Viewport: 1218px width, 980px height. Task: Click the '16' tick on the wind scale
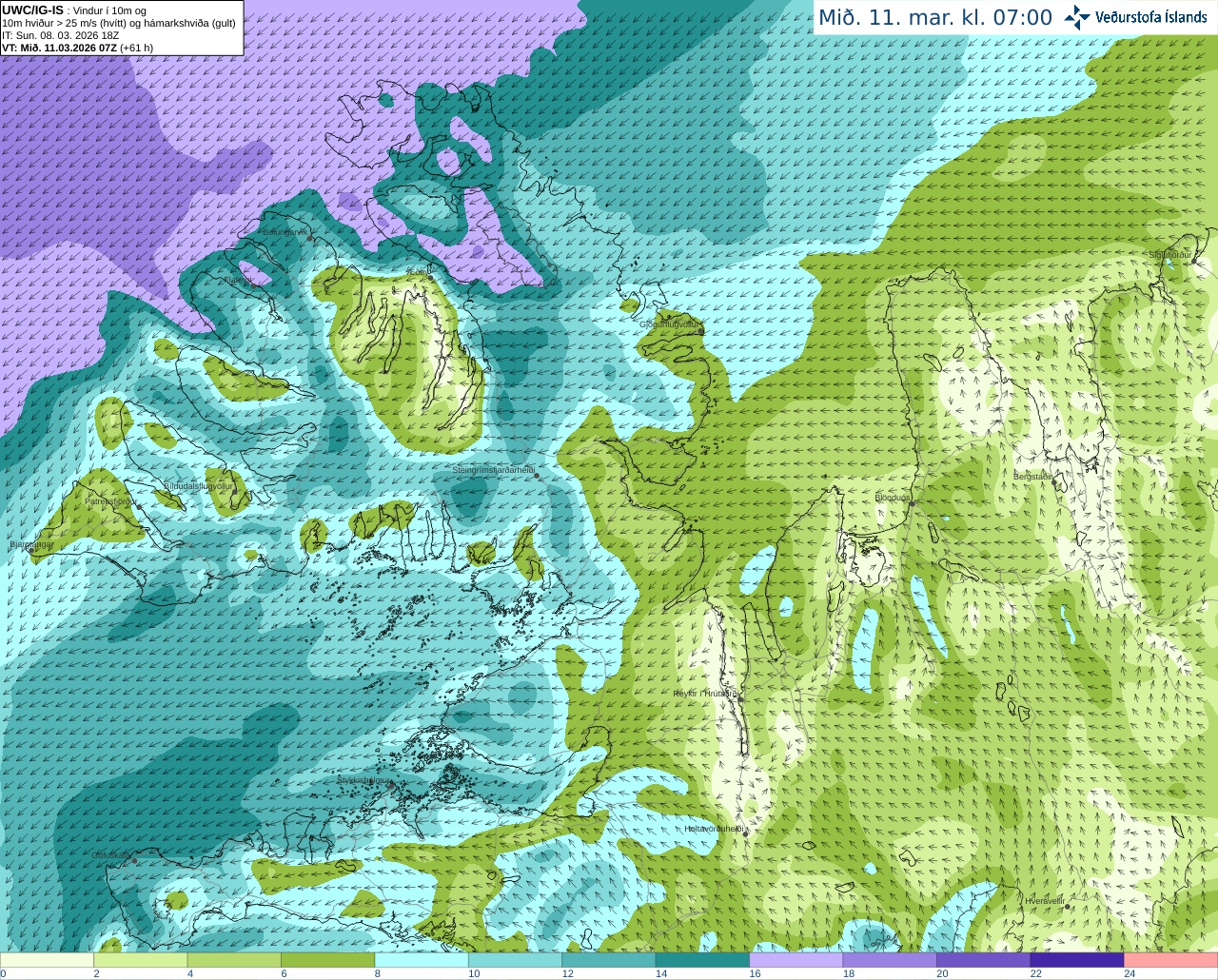tap(755, 973)
